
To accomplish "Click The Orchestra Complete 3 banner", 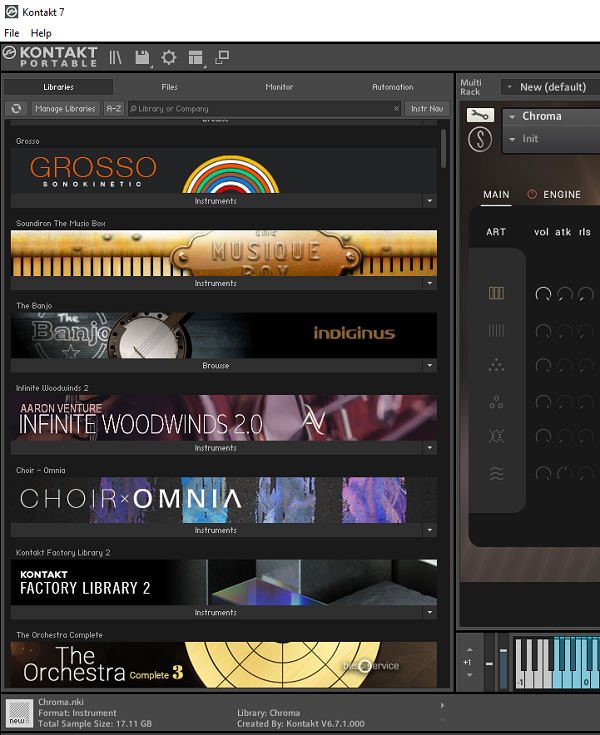I will point(224,665).
